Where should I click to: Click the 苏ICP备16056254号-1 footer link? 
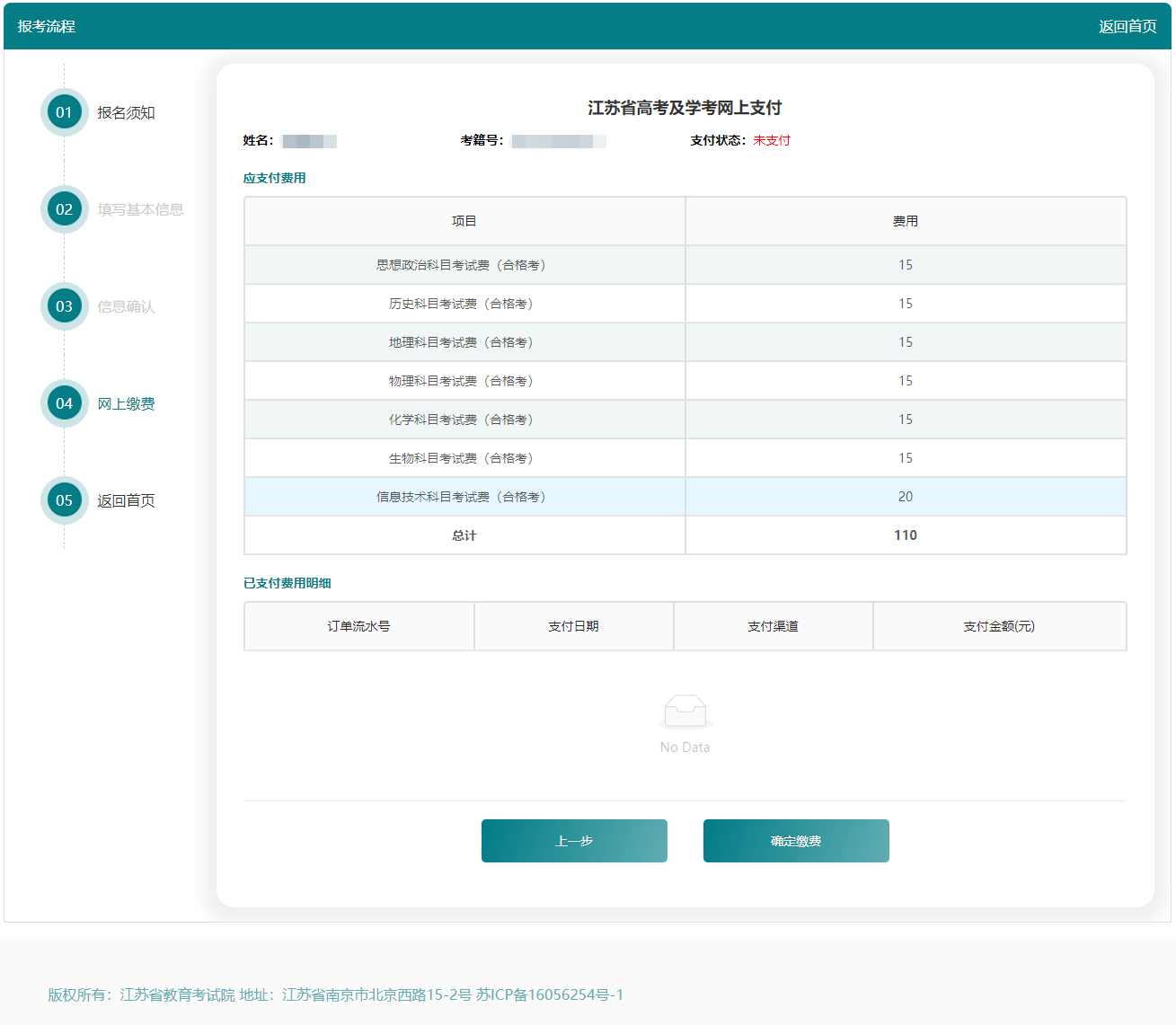(550, 994)
